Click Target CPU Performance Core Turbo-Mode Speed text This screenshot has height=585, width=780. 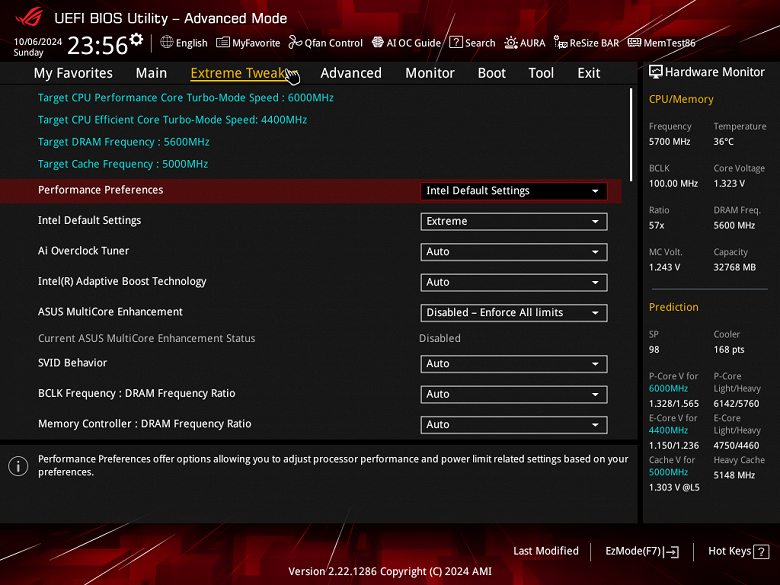pos(186,98)
